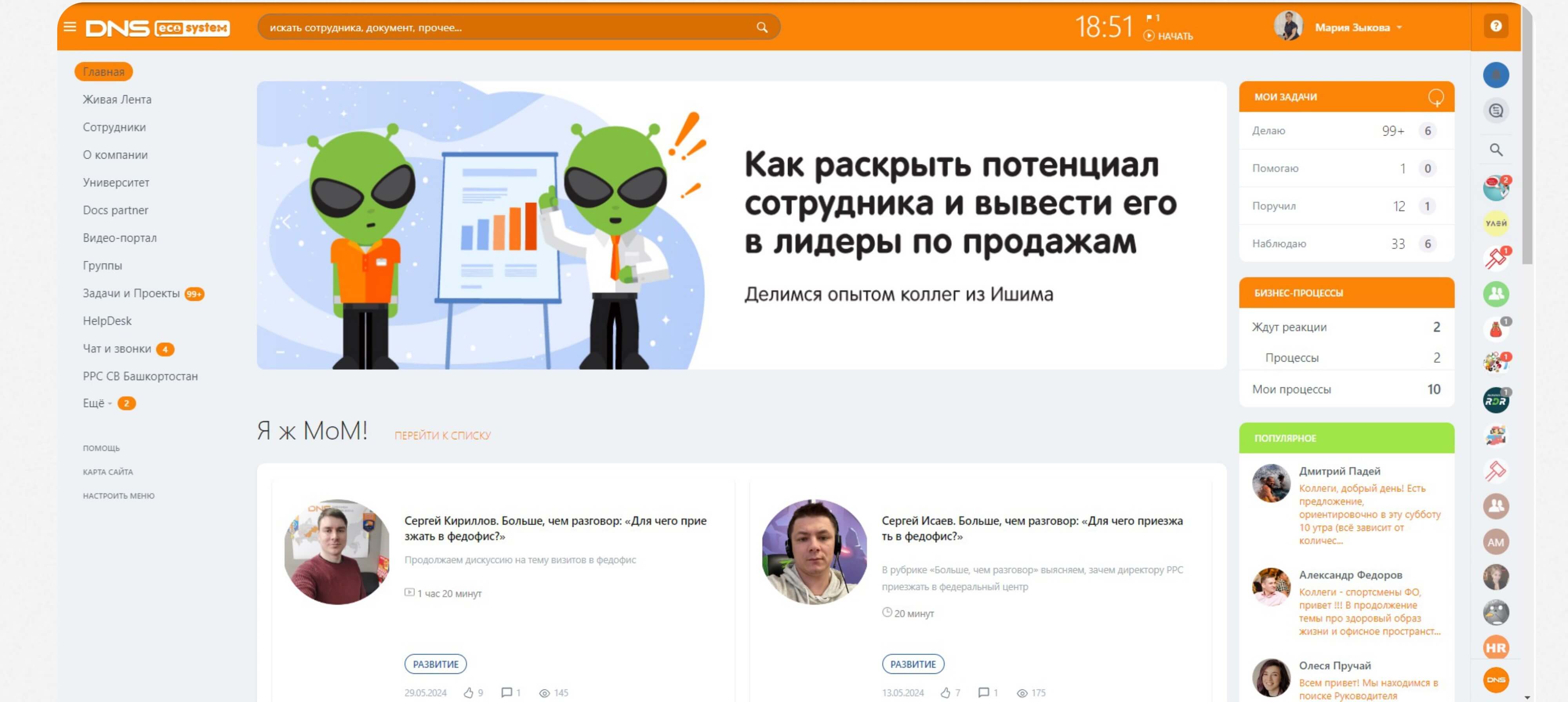Viewport: 1568px width, 702px height.
Task: Like the Сергей Исаев article thumbs-up icon
Action: [945, 693]
